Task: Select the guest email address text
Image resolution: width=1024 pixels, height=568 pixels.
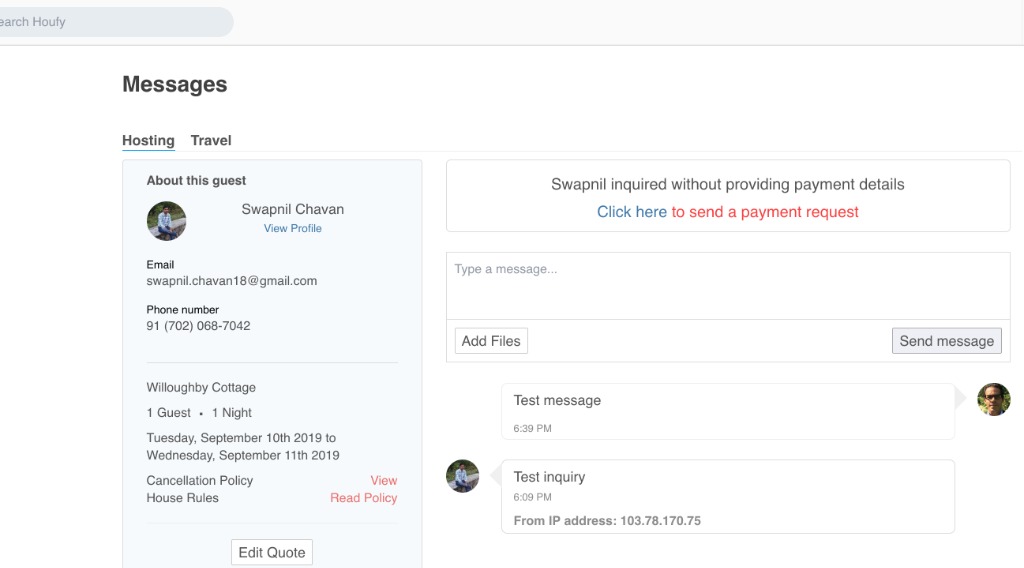Action: coord(231,282)
